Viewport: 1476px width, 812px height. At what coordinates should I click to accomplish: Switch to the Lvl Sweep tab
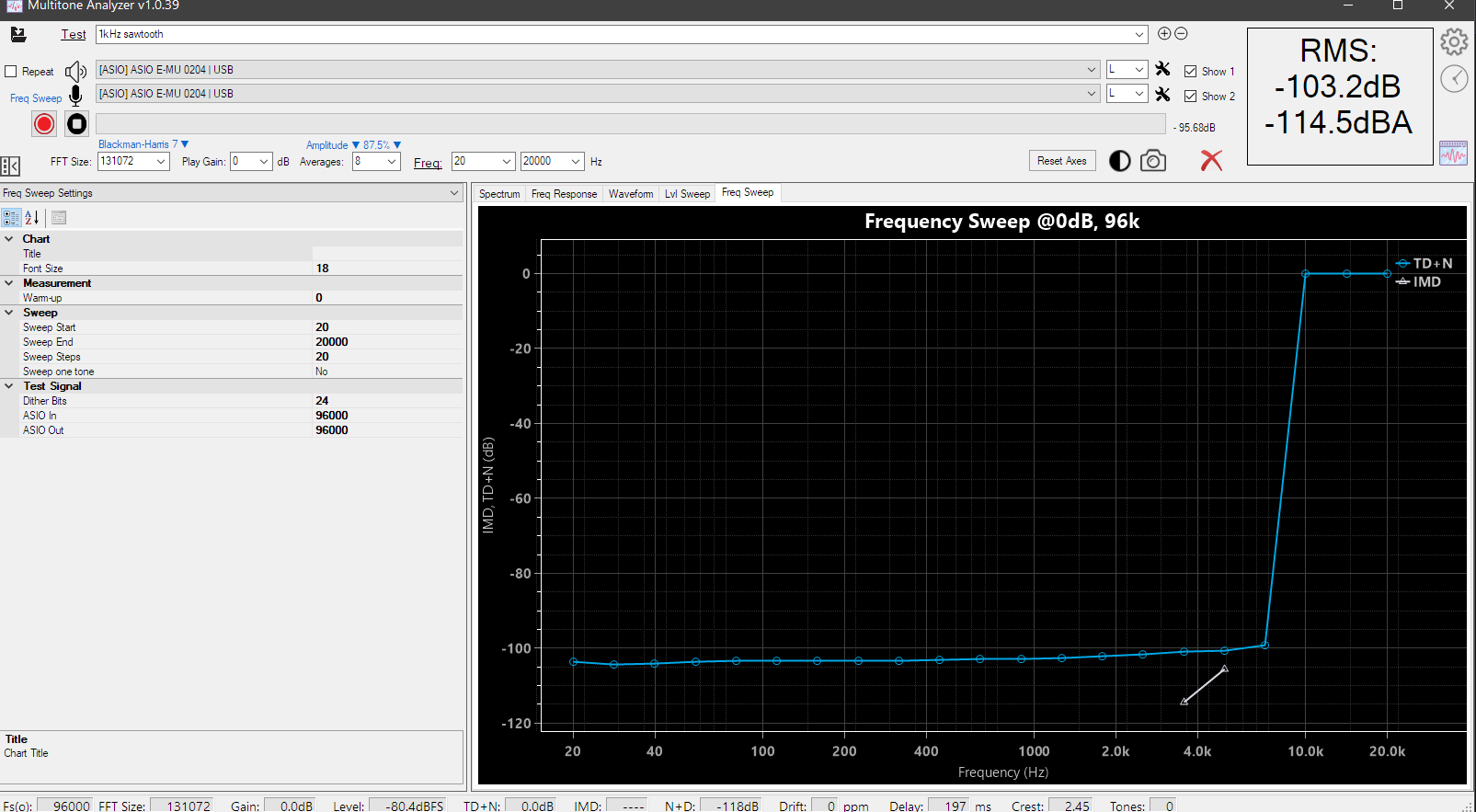tap(687, 194)
